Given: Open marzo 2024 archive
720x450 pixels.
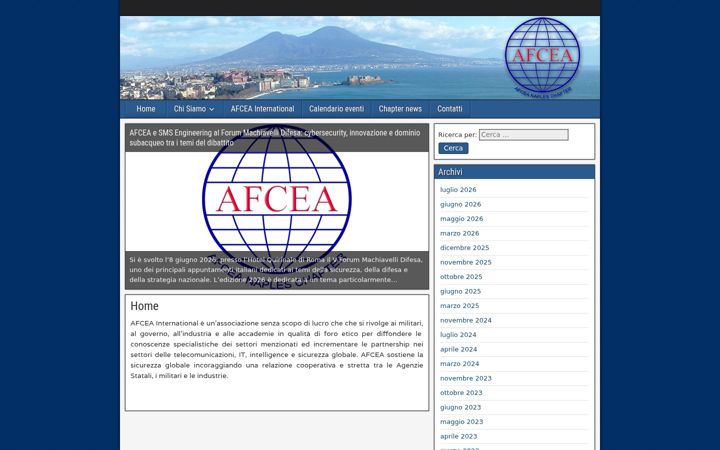Looking at the screenshot, I should click(x=460, y=364).
